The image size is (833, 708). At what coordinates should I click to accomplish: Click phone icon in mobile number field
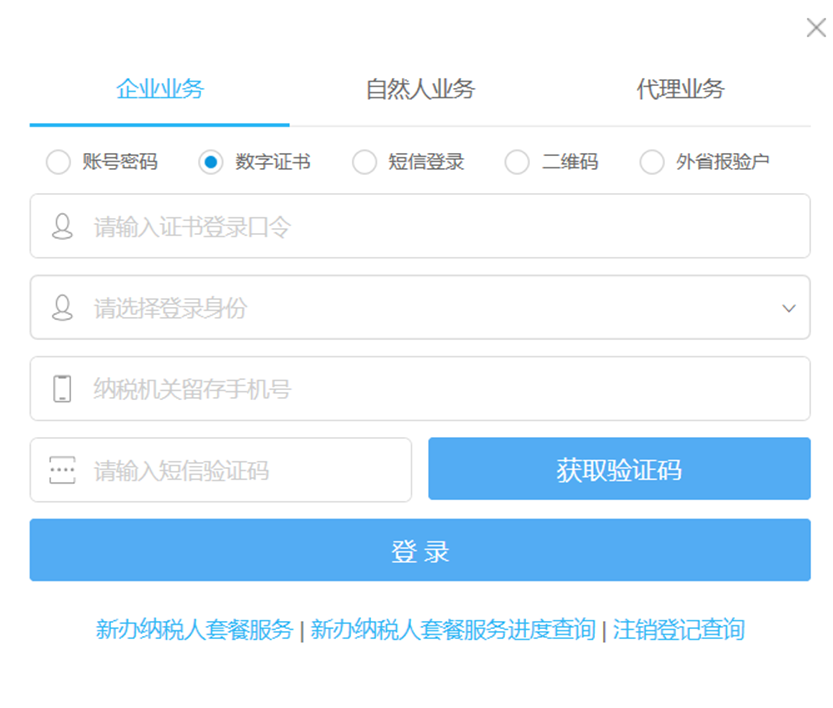point(62,388)
